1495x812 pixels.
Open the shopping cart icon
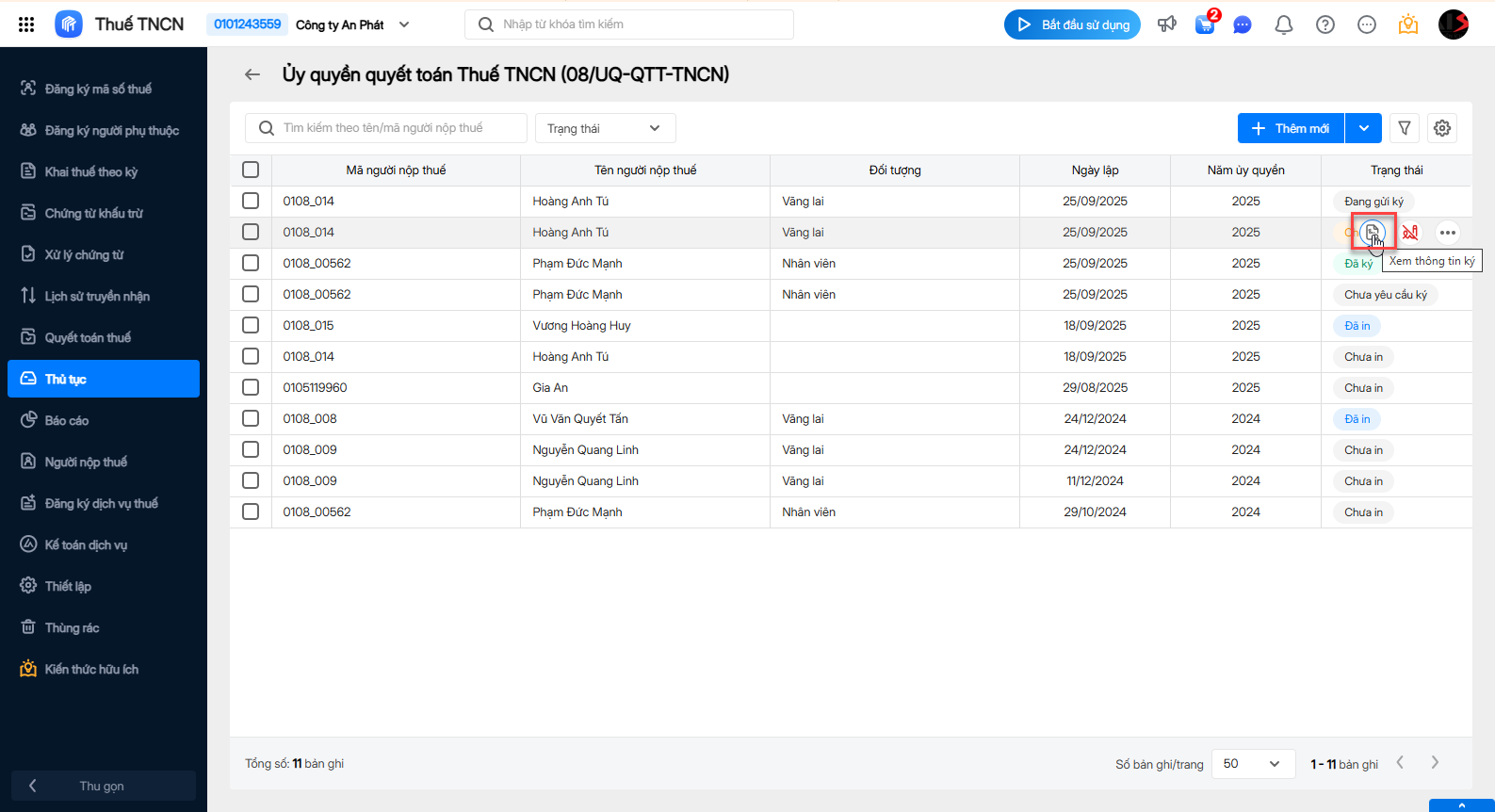click(x=1205, y=24)
